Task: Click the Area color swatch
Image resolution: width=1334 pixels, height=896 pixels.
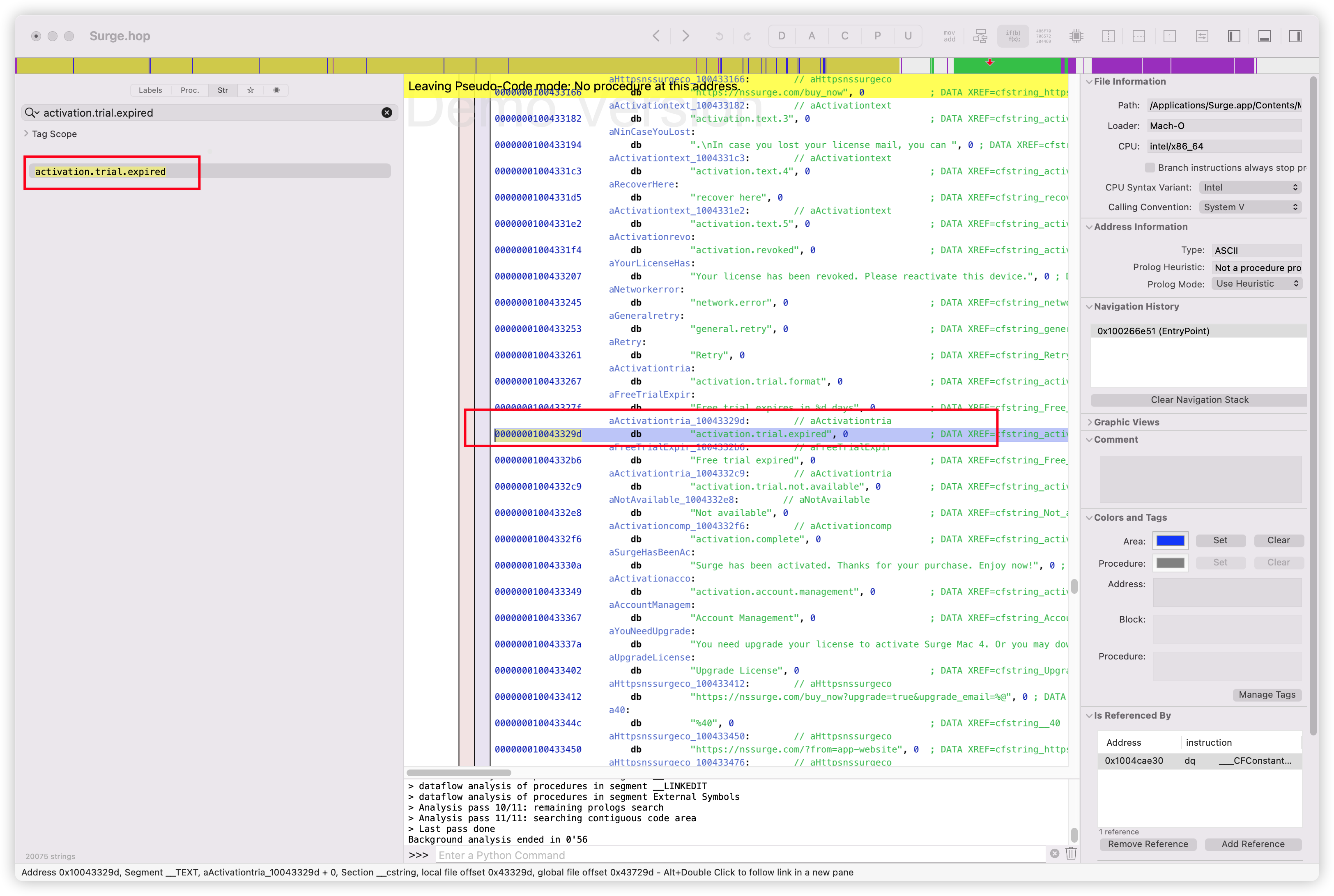Action: pyautogui.click(x=1170, y=540)
